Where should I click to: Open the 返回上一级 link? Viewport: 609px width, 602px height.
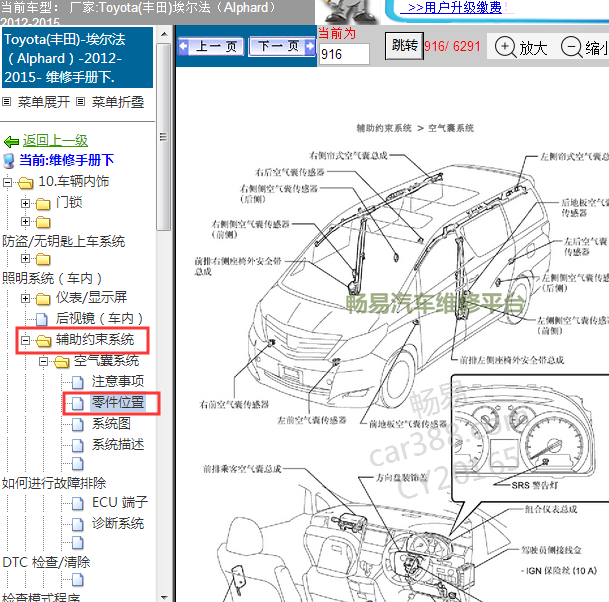[55, 141]
